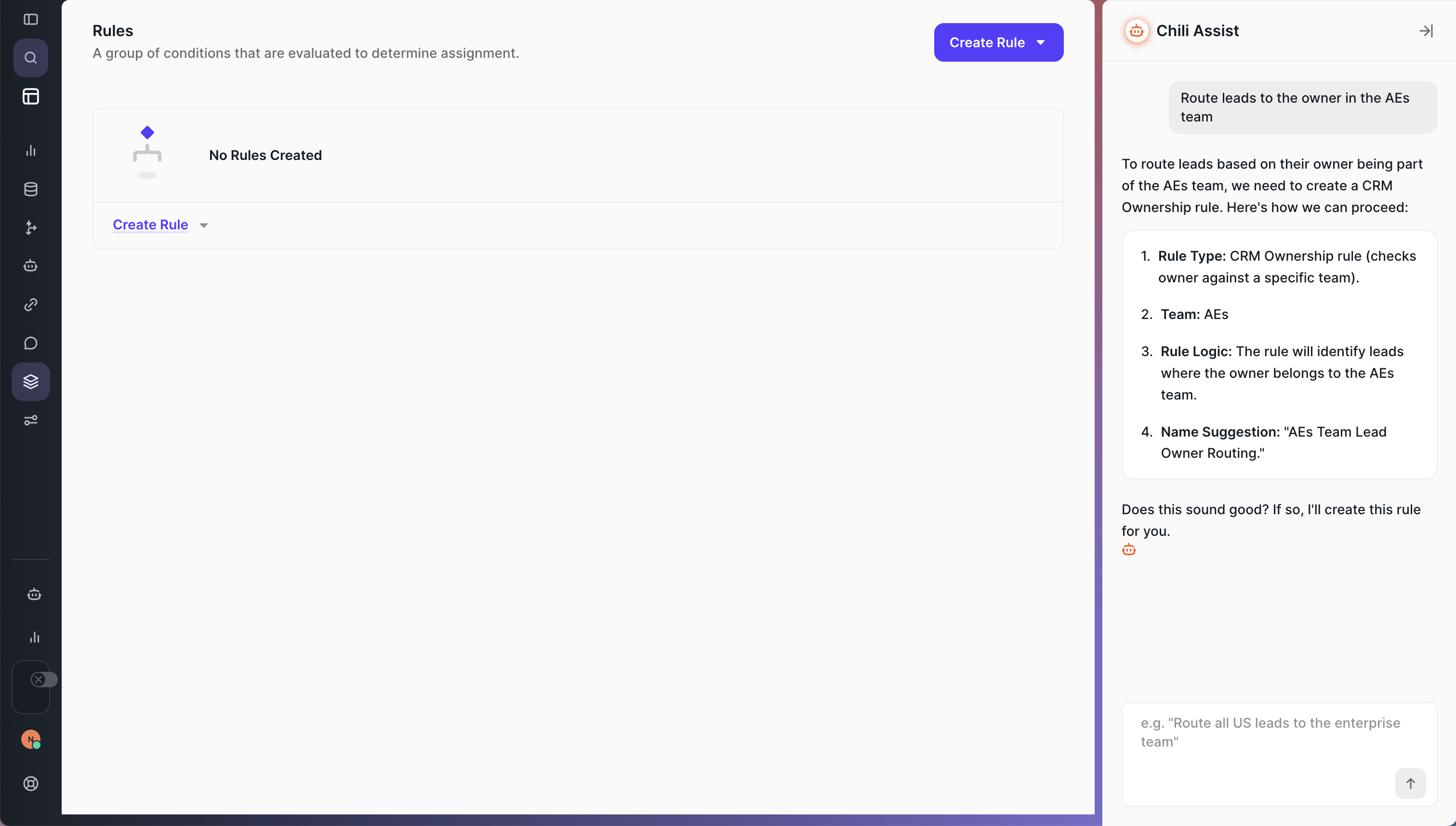The image size is (1456, 826).
Task: Click the Create Rule link
Action: point(150,225)
